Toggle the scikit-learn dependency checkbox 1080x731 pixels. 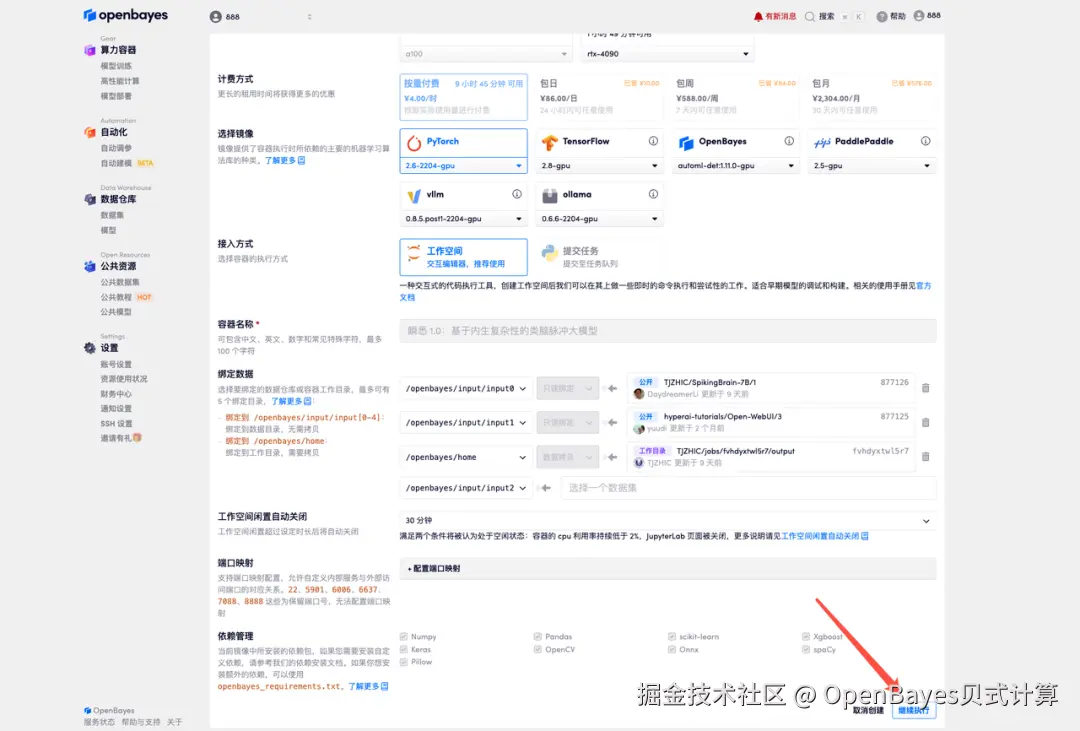672,637
